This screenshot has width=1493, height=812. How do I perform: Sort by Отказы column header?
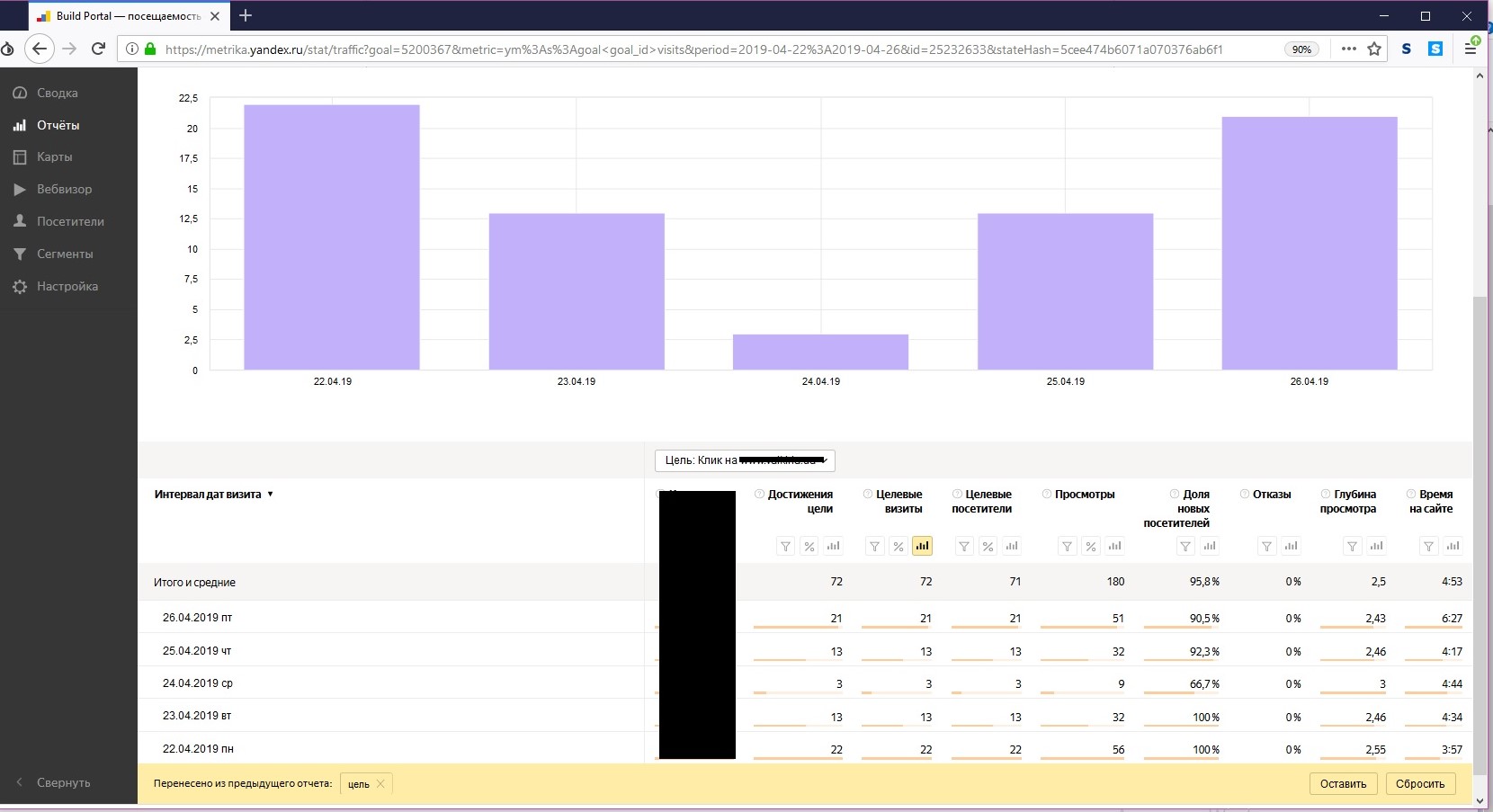coord(1272,495)
